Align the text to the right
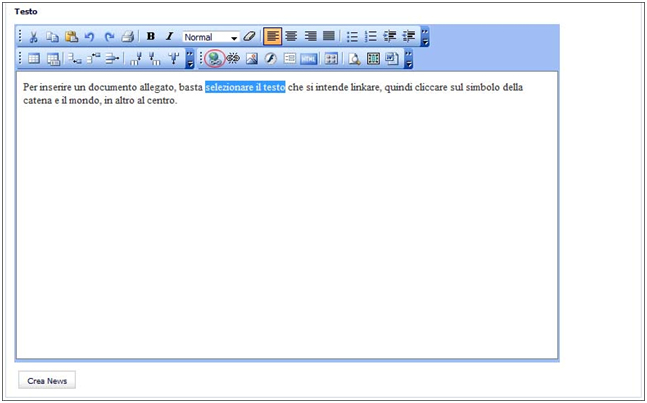This screenshot has width=647, height=403. pyautogui.click(x=310, y=36)
